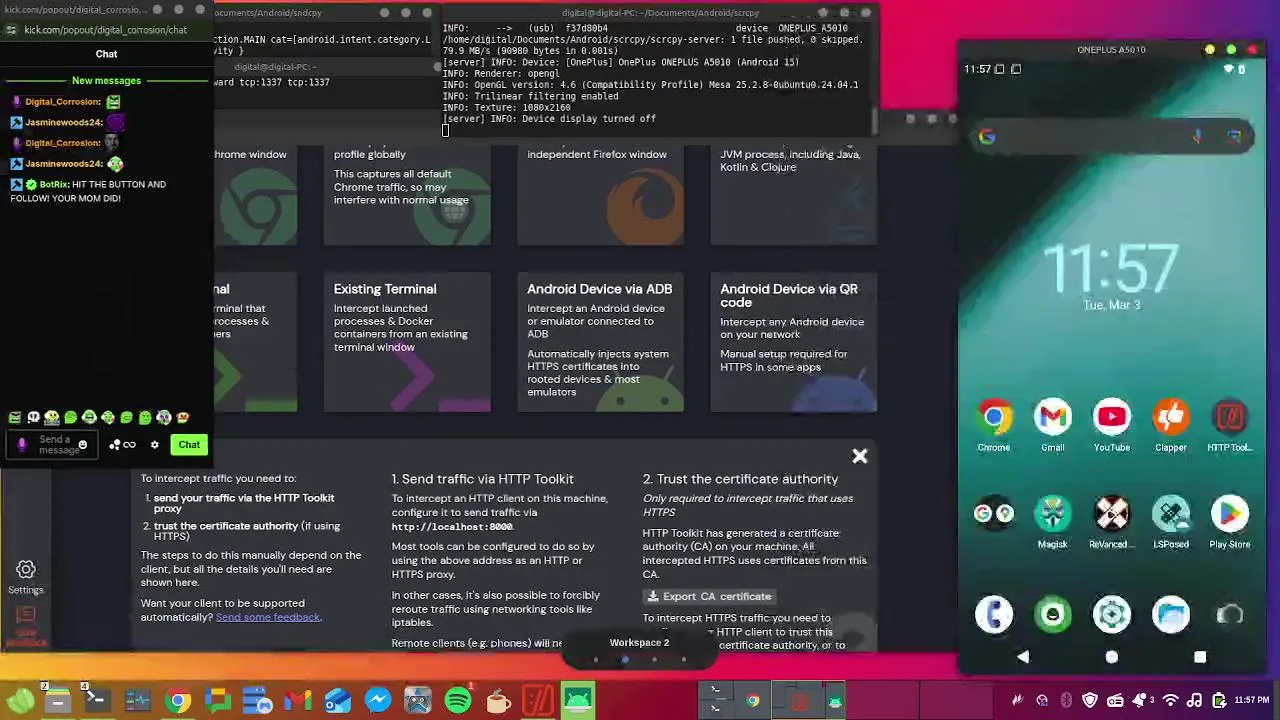Open the scrcpy Android icon in taskbar

[x=578, y=701]
